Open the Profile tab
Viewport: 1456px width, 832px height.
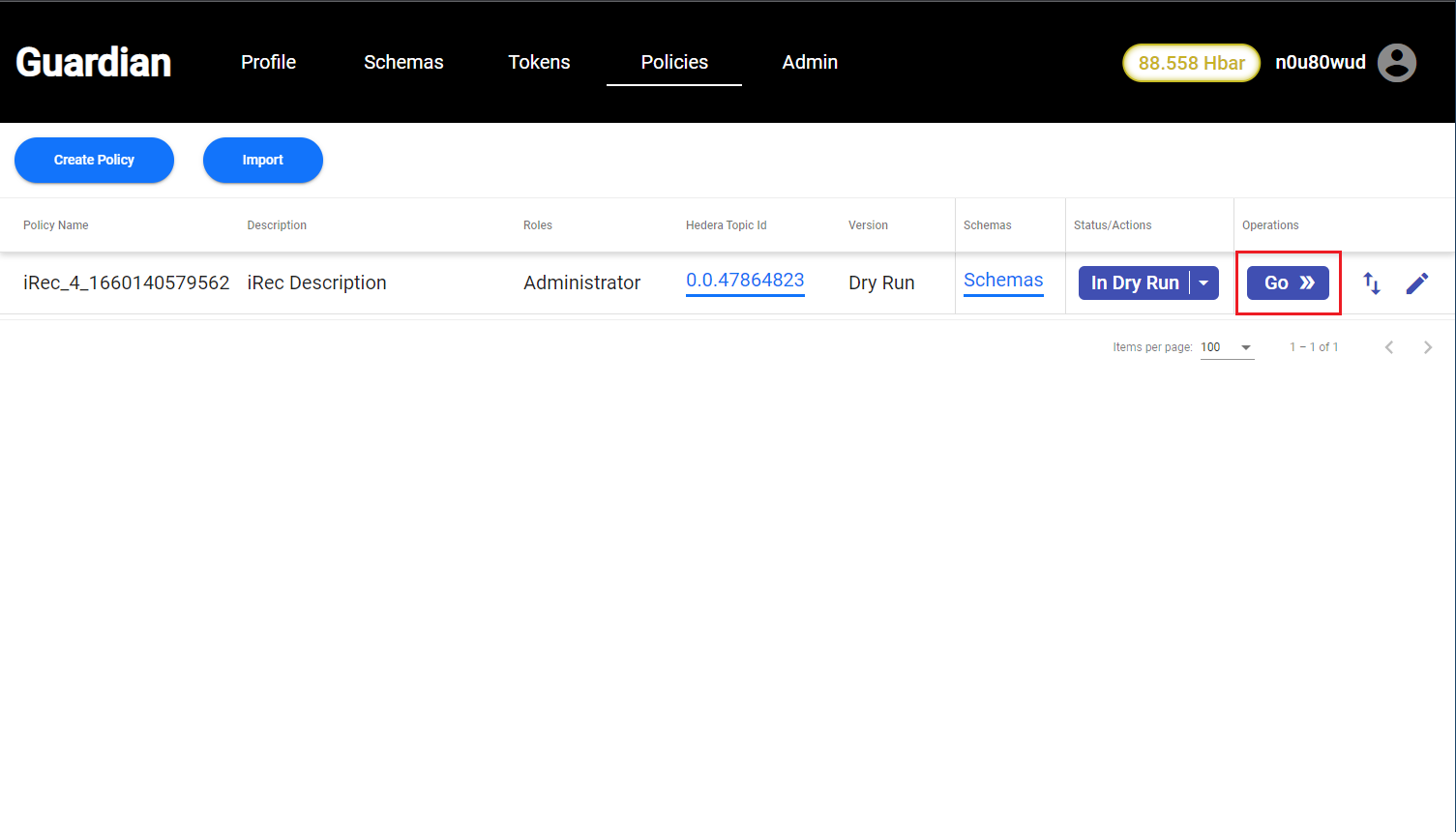click(x=268, y=63)
